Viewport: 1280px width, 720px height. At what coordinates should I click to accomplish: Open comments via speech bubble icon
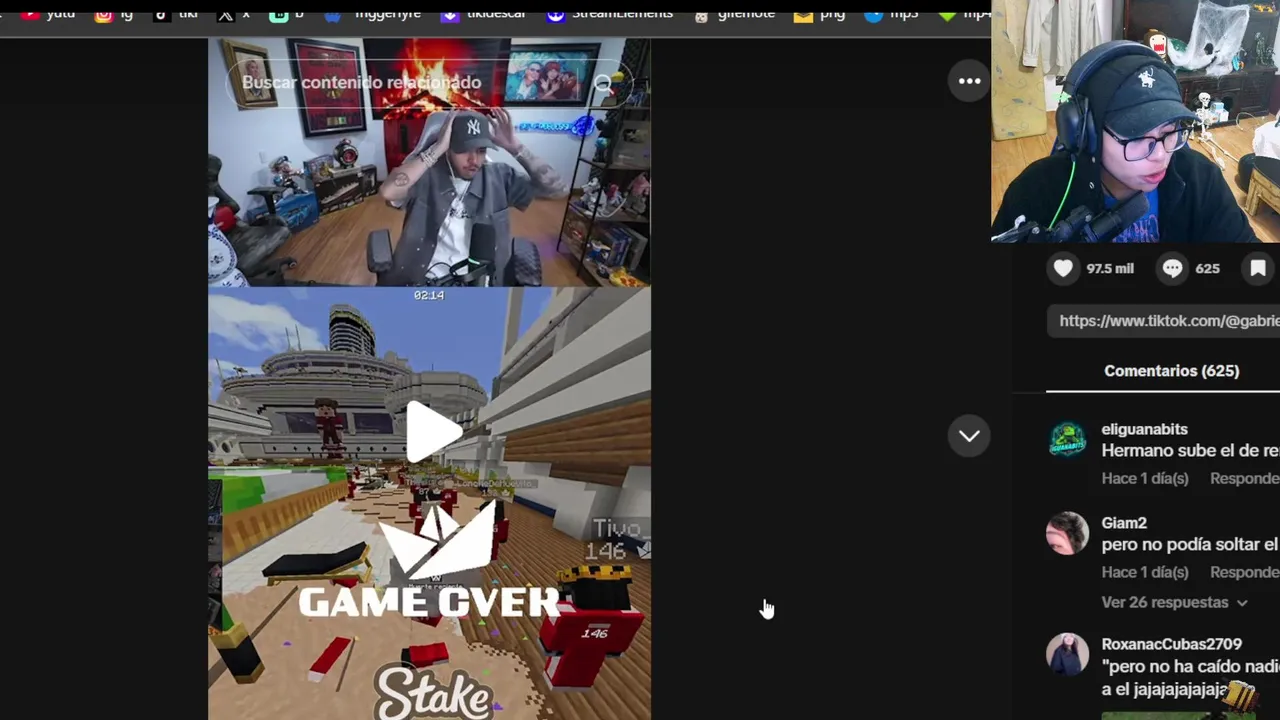point(1172,268)
